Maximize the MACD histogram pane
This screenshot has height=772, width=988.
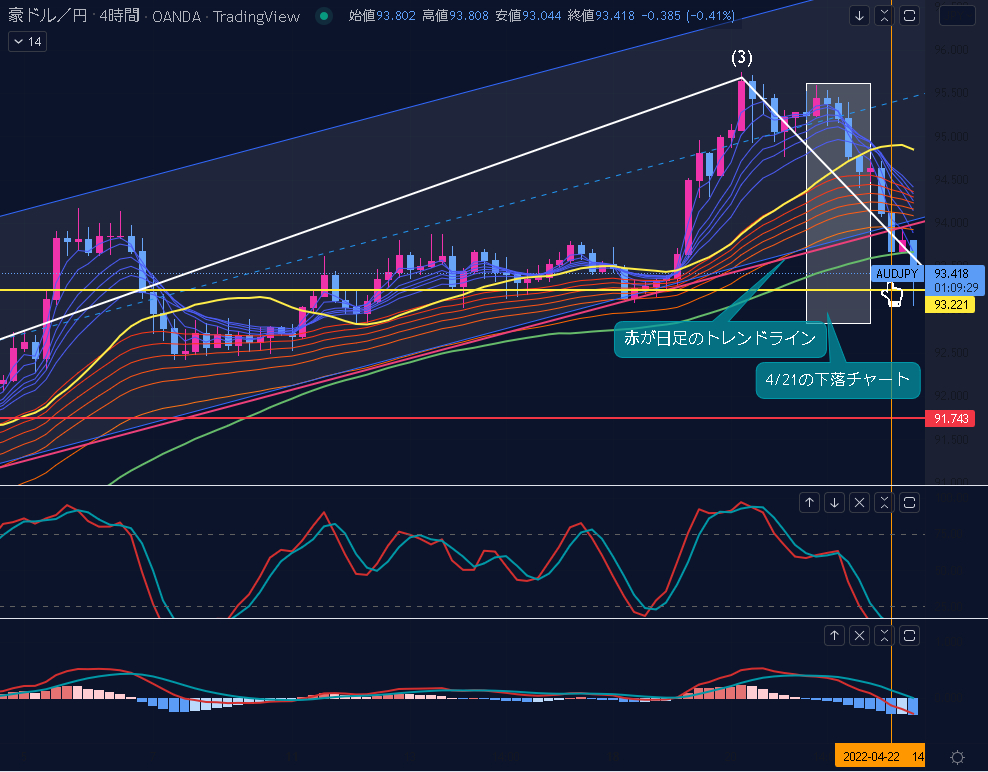[x=909, y=635]
